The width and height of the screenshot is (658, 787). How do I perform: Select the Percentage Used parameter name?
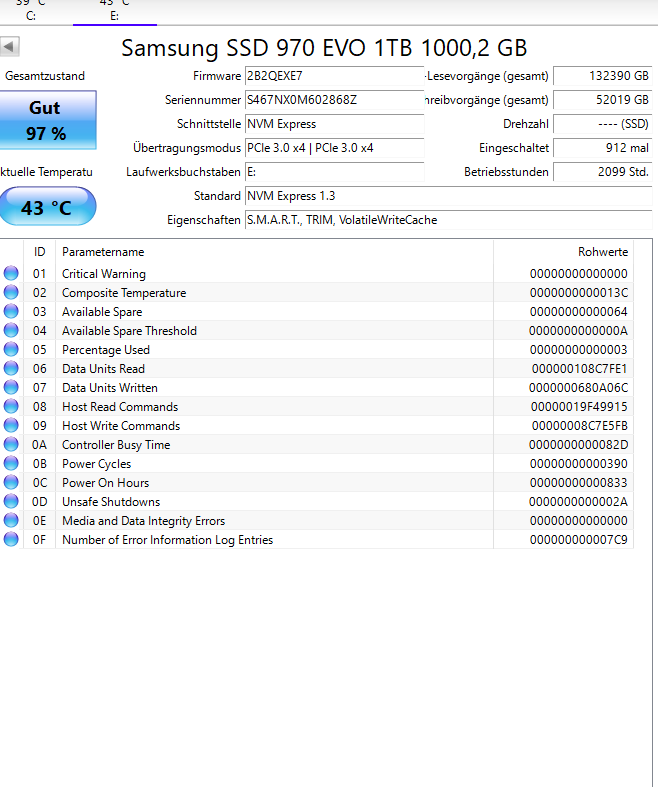(106, 350)
